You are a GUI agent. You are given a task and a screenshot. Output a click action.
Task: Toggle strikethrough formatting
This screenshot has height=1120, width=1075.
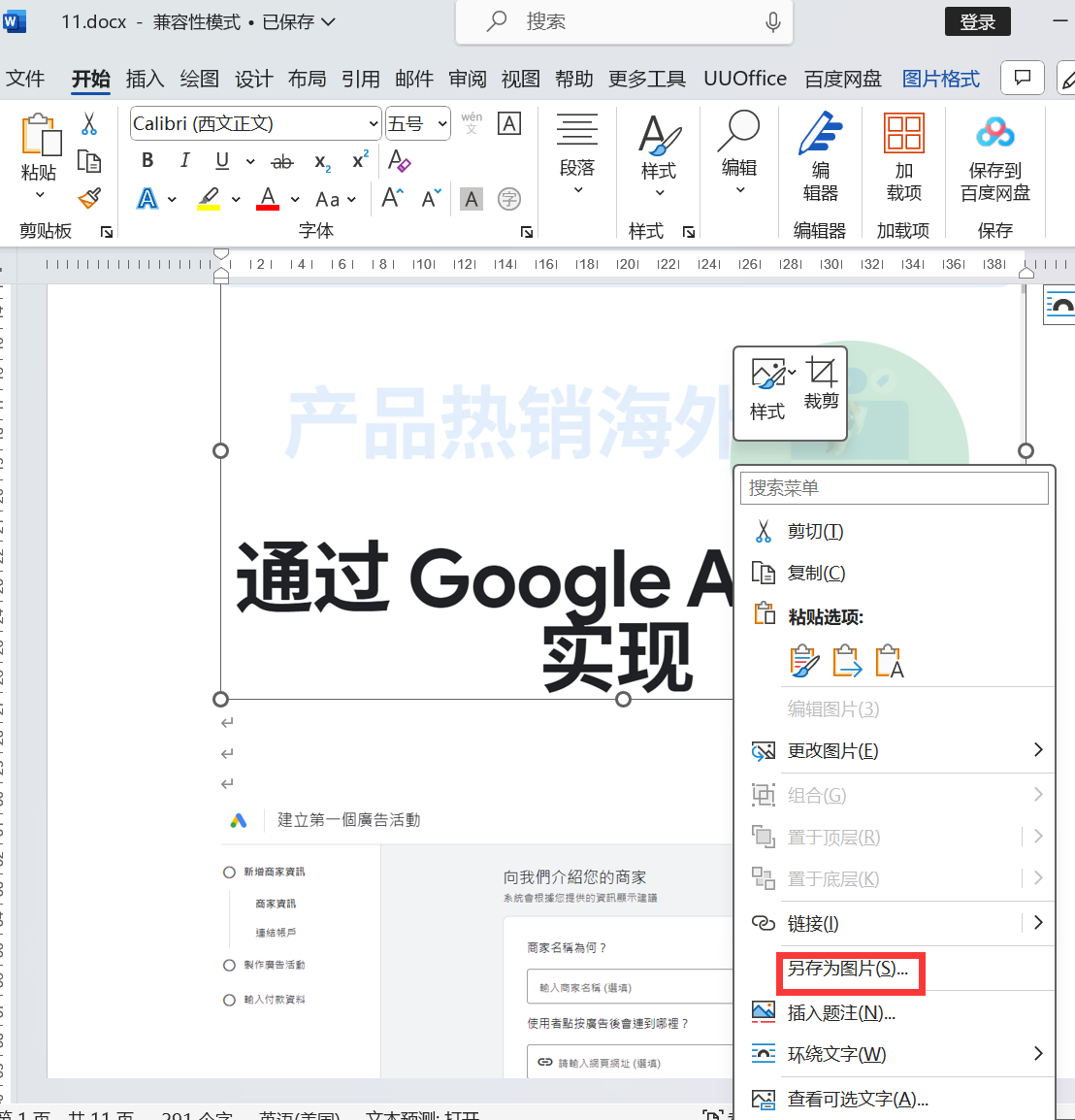(x=282, y=162)
